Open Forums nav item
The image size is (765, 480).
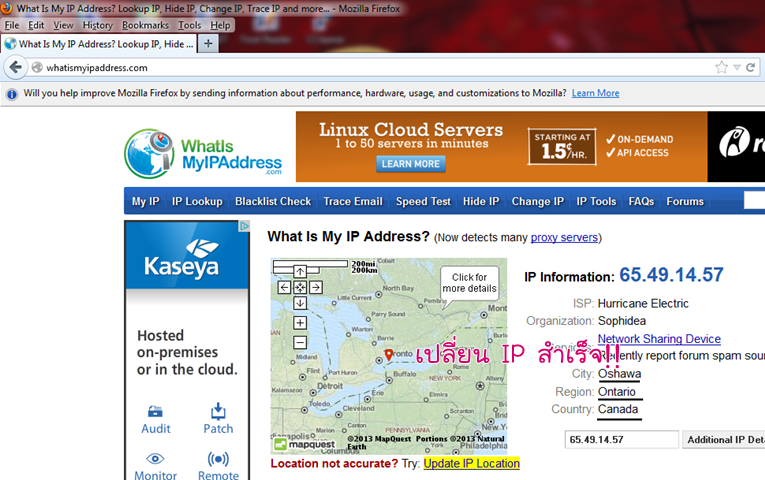tap(685, 201)
